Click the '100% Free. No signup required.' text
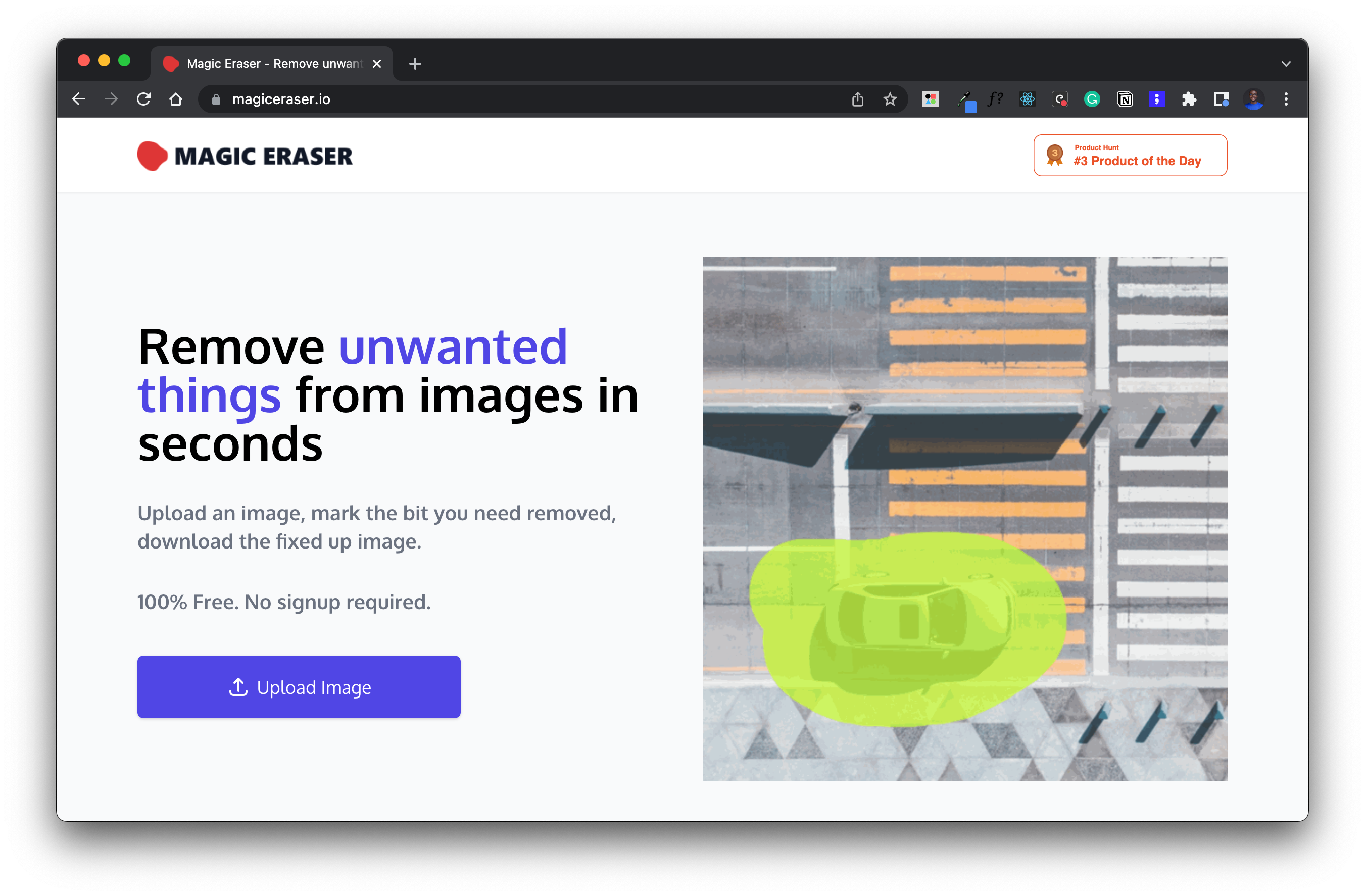Screen dimensions: 1365x896 click(x=284, y=602)
